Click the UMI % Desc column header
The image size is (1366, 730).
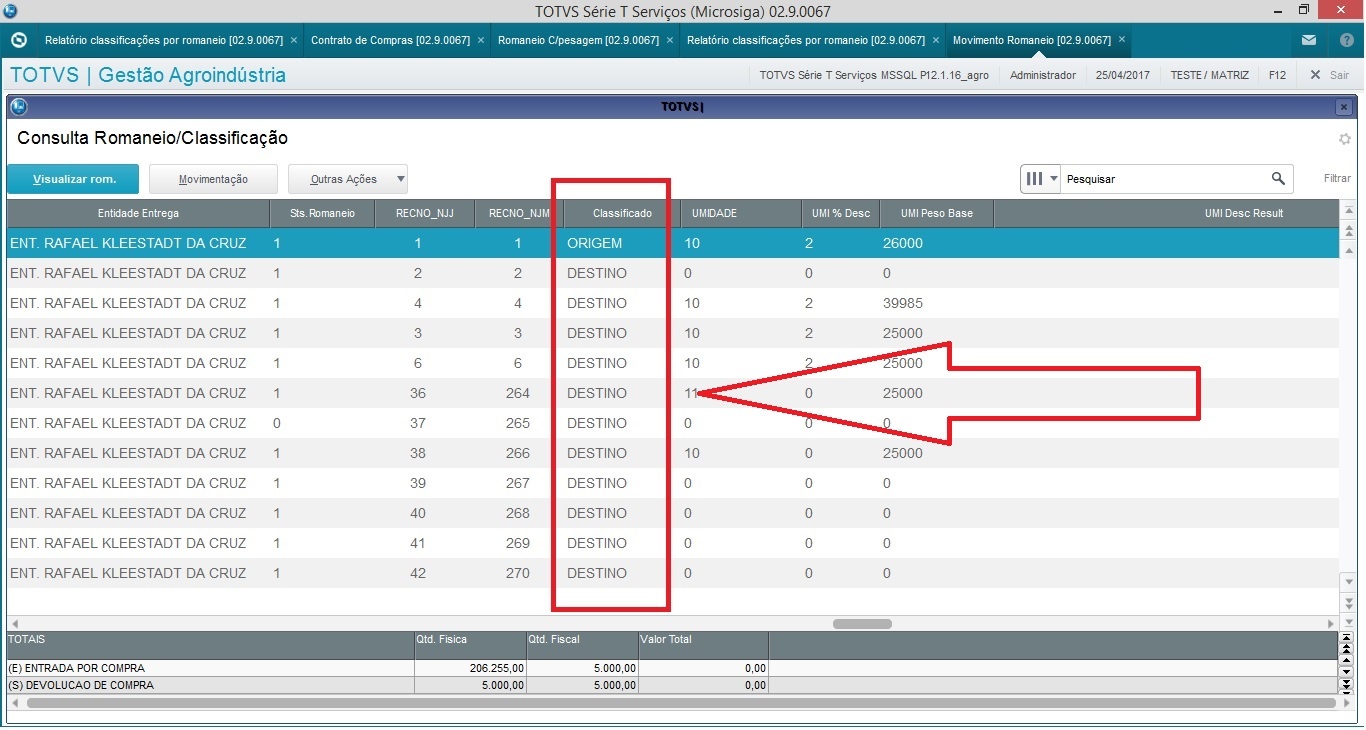[842, 213]
